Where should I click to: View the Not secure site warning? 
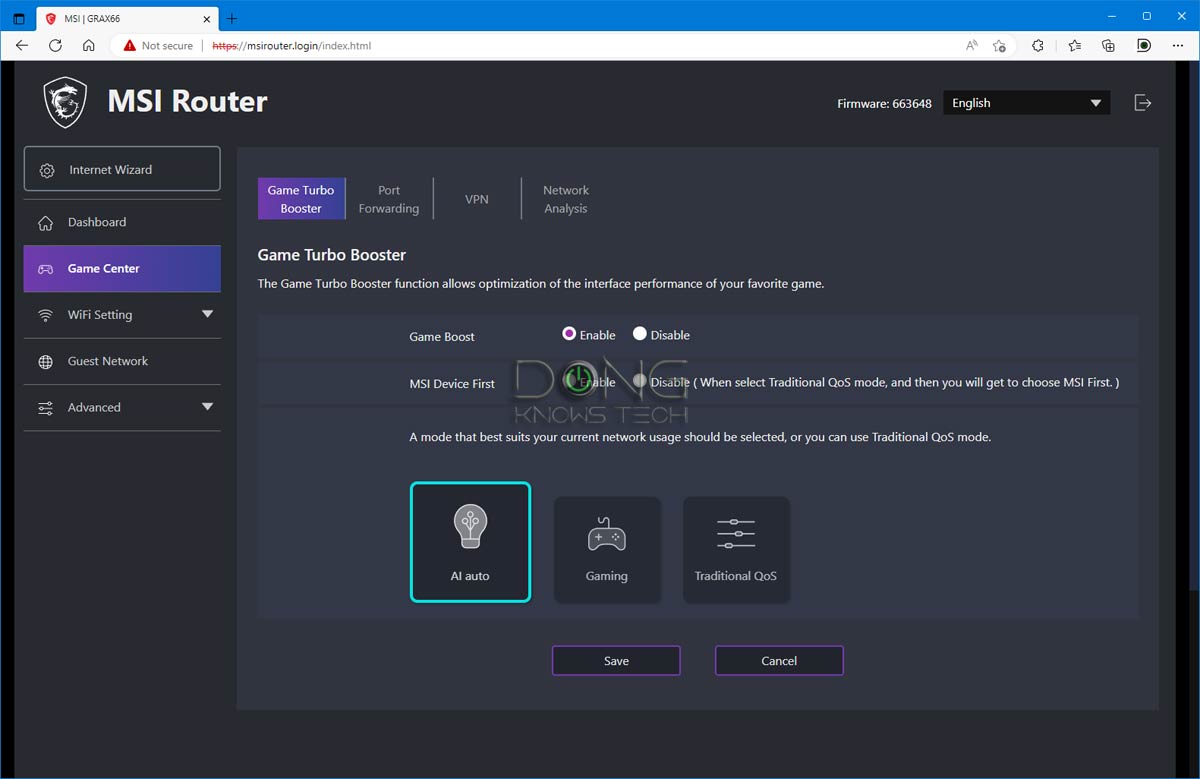158,45
